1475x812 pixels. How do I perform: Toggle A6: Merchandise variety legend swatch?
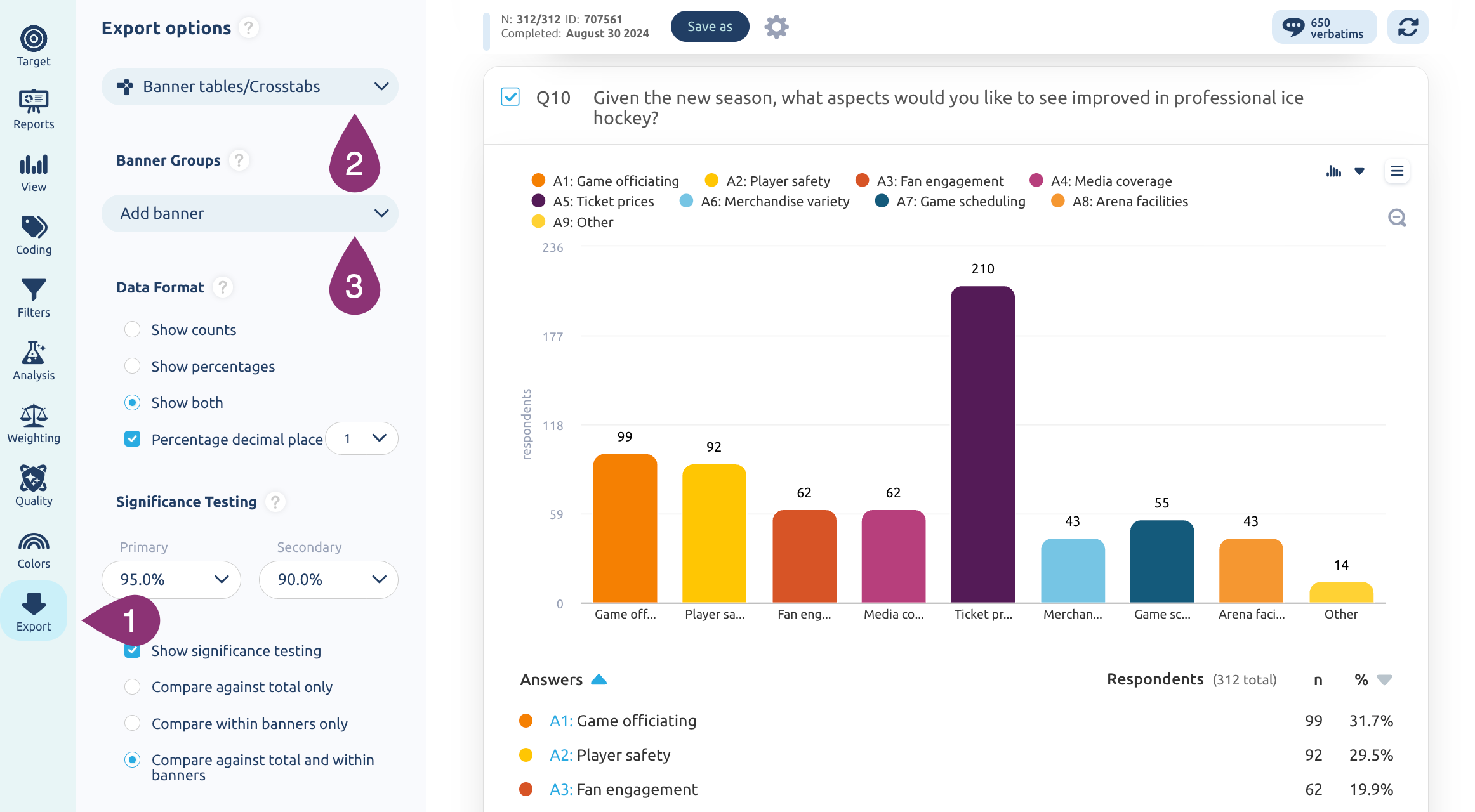(x=686, y=201)
